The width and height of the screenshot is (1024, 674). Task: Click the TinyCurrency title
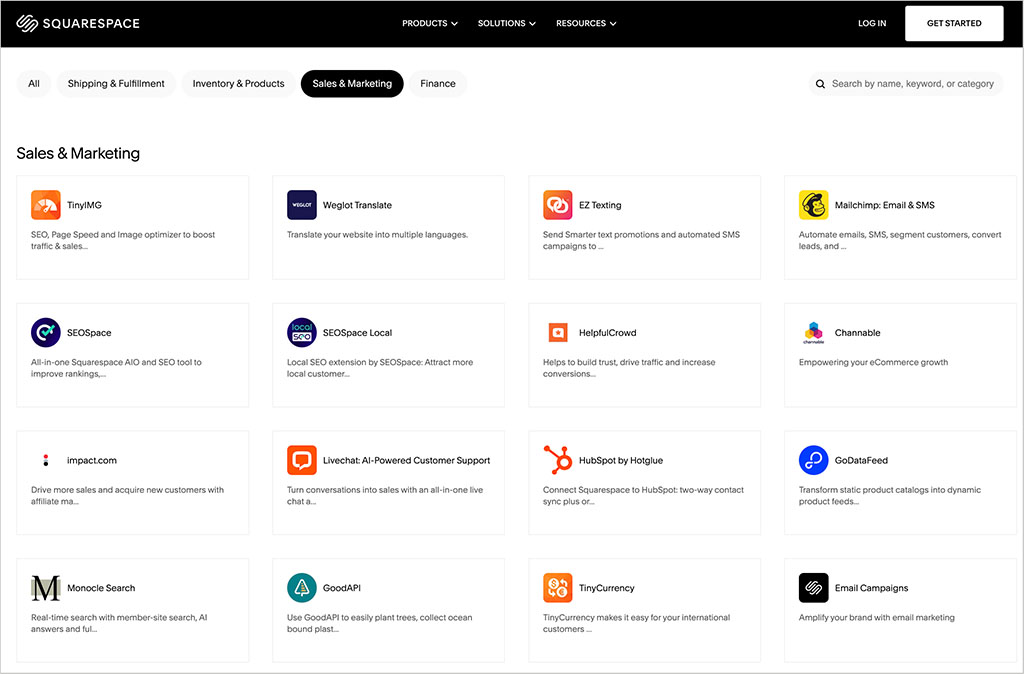(607, 588)
